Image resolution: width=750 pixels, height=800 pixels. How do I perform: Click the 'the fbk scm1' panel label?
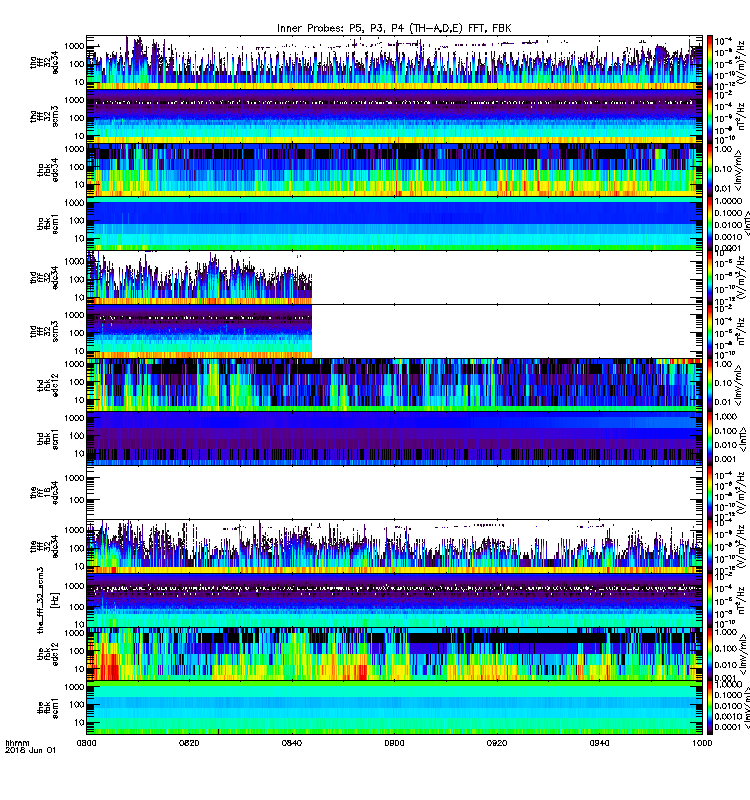(x=48, y=709)
